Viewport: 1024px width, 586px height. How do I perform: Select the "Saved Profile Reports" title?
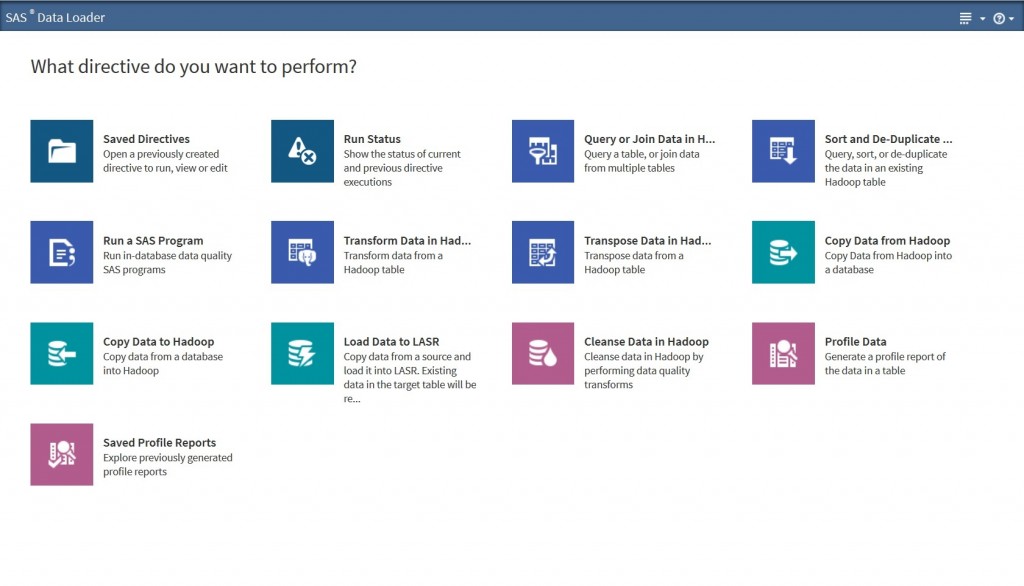tap(159, 443)
